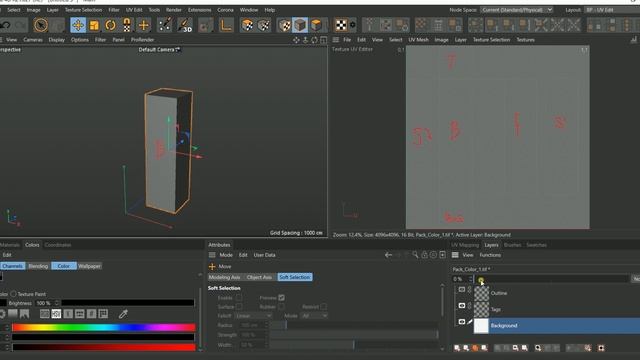Pick color with eyedropper tool
The height and width of the screenshot is (360, 640).
point(123,313)
